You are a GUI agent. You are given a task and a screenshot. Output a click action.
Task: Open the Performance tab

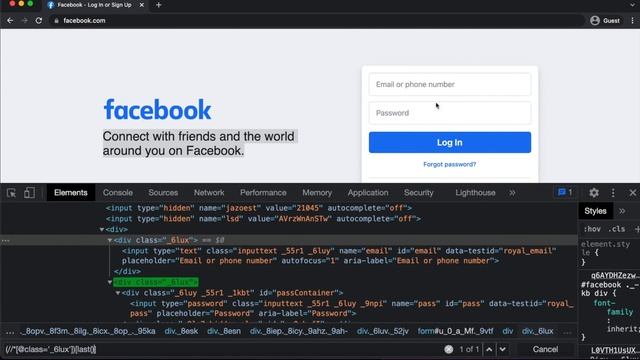pyautogui.click(x=263, y=193)
